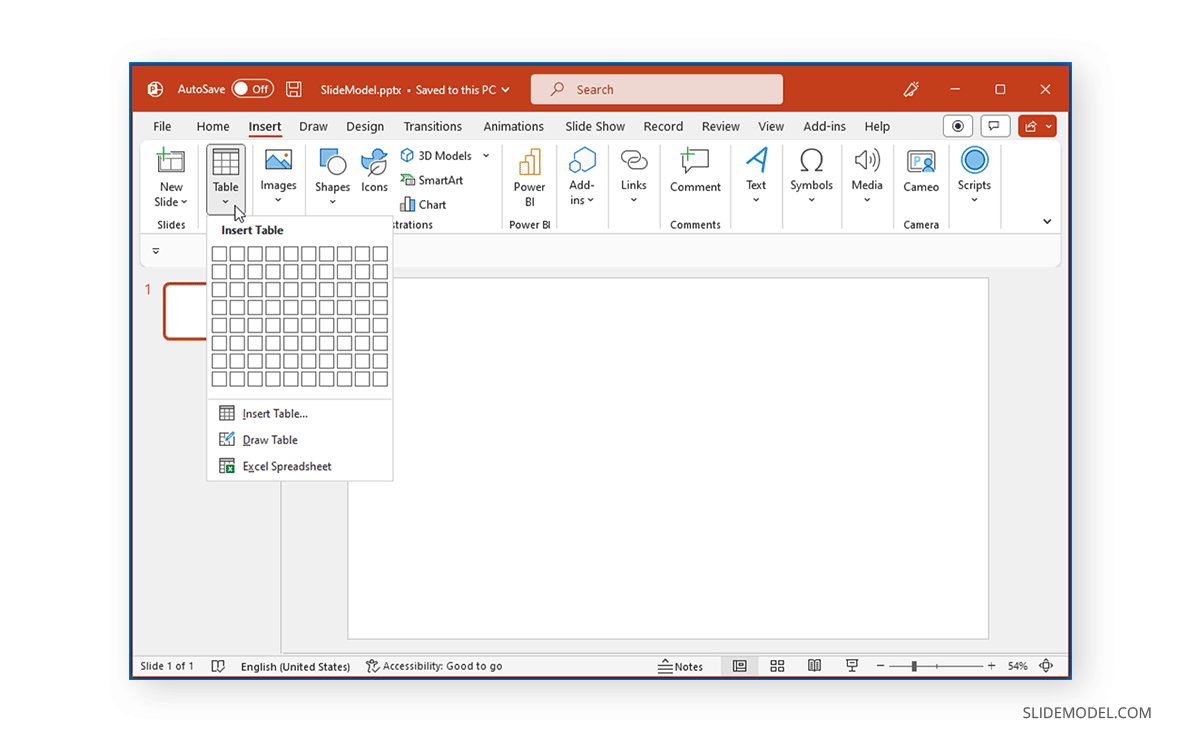This screenshot has height=743, width=1200.
Task: Choose Insert Table... from the menu
Action: click(x=272, y=413)
